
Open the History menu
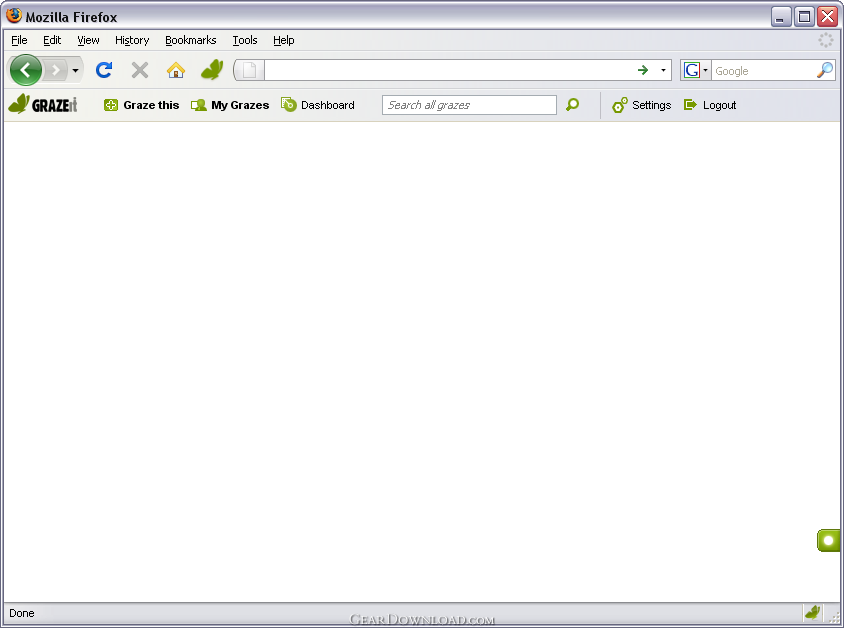(x=132, y=40)
